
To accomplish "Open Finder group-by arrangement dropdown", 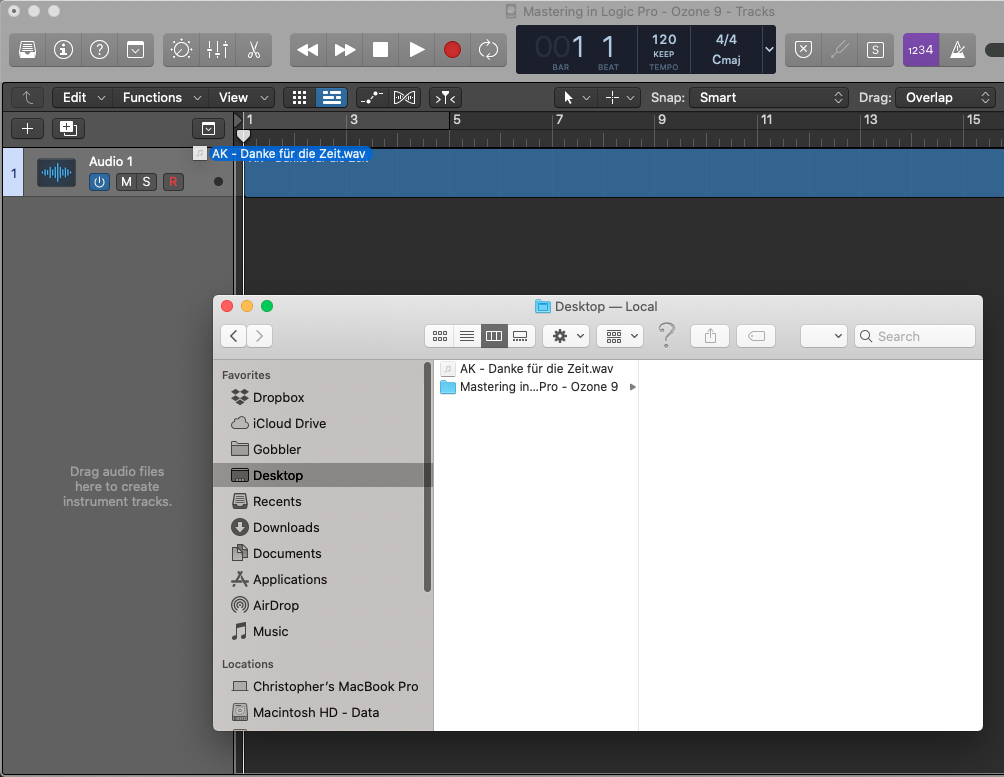I will click(620, 336).
